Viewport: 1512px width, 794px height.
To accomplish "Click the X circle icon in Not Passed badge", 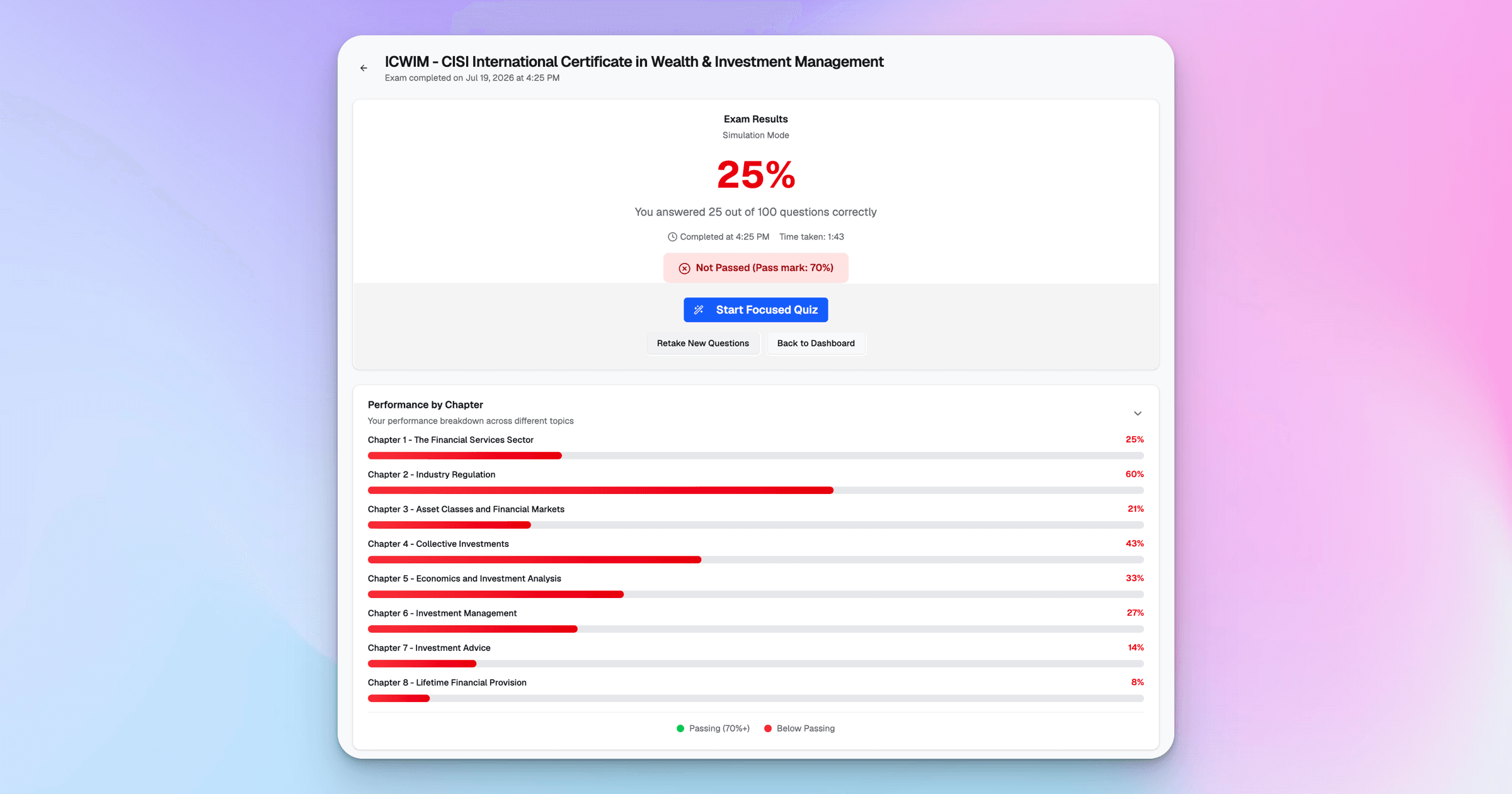I will (x=684, y=268).
